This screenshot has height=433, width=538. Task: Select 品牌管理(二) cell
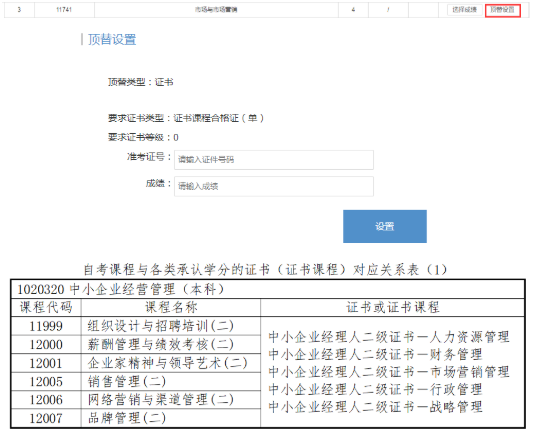tap(171, 418)
